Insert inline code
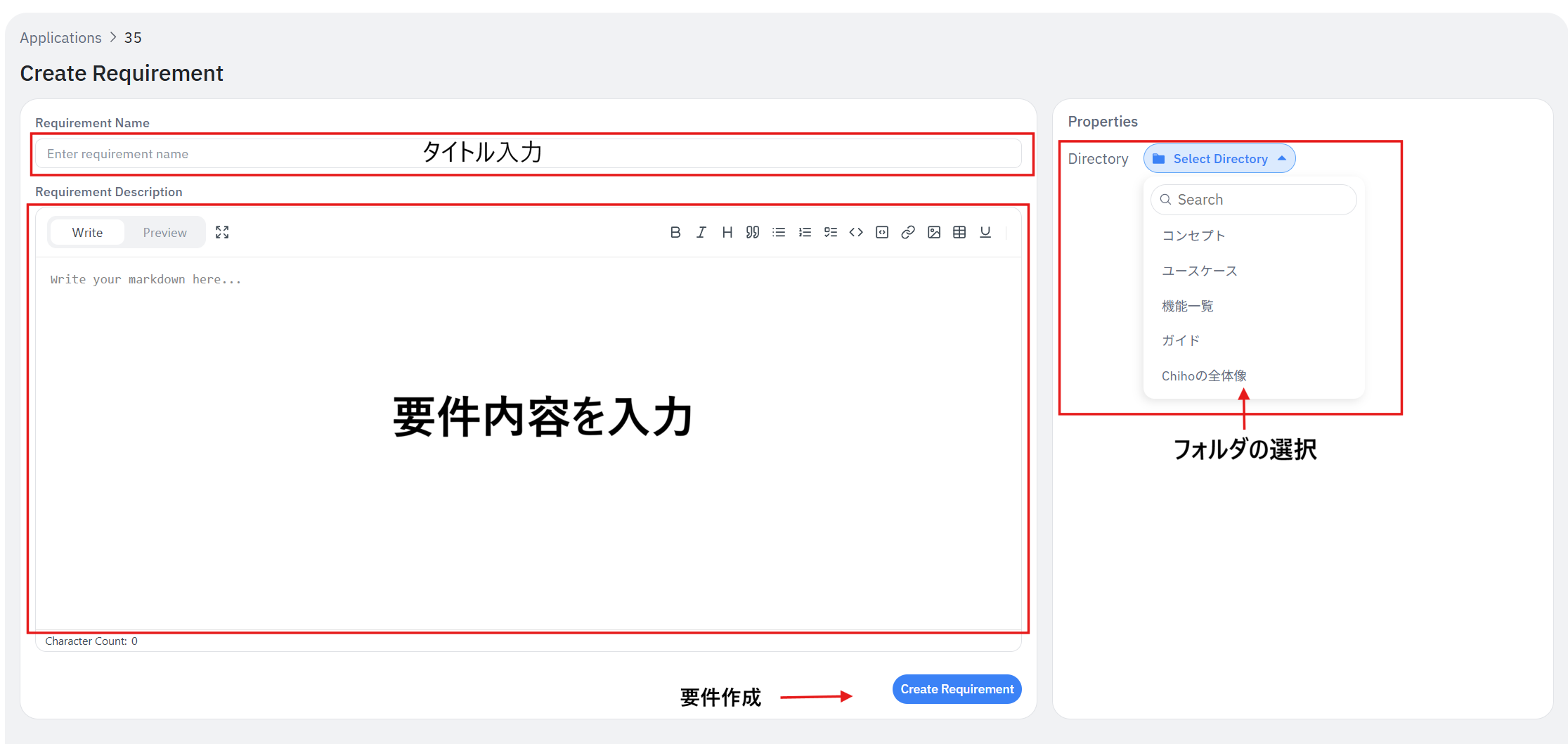Image resolution: width=1568 pixels, height=744 pixels. 856,232
